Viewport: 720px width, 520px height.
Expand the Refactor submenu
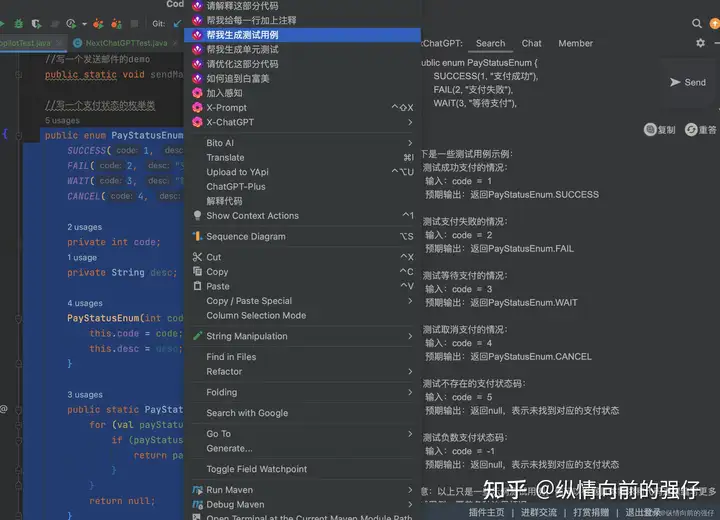point(410,372)
